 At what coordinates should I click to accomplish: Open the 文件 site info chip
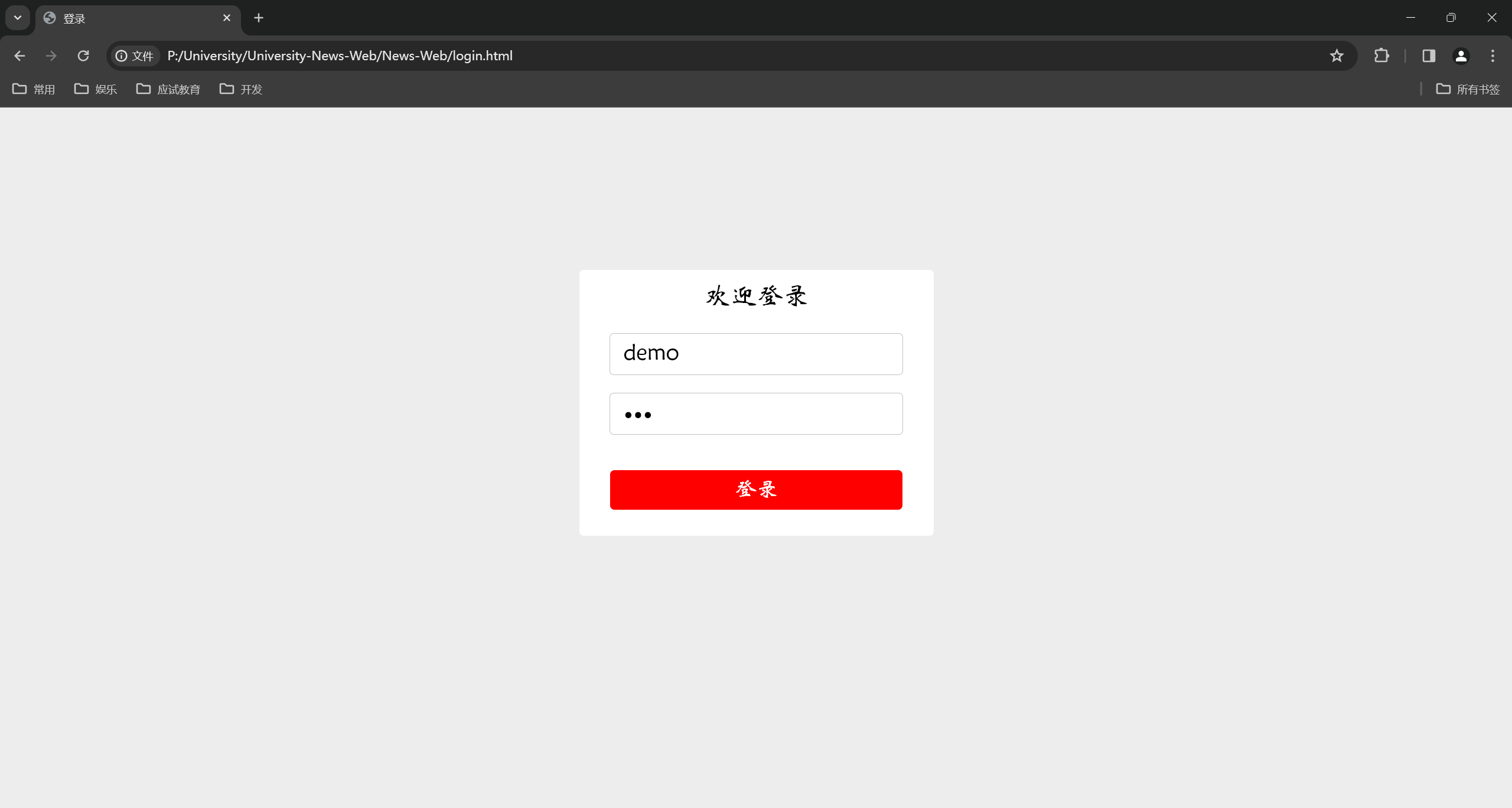pyautogui.click(x=135, y=56)
